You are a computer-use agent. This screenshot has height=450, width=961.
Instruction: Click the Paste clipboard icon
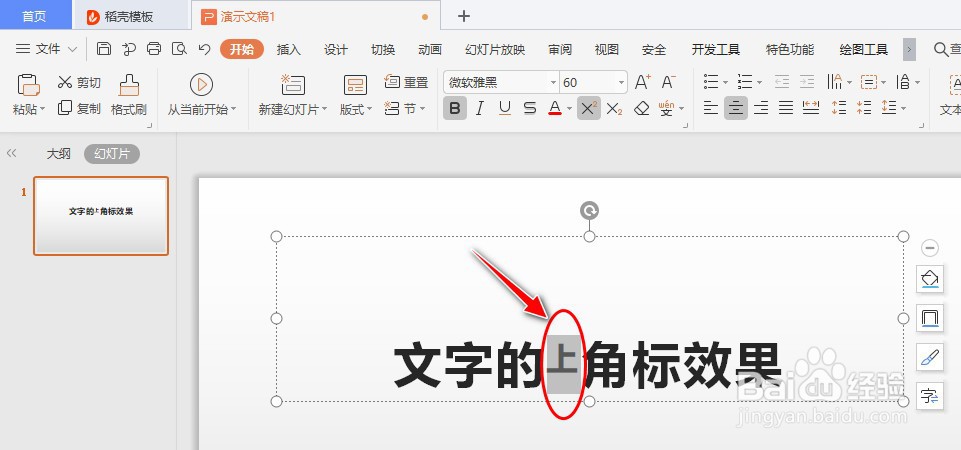coord(28,85)
